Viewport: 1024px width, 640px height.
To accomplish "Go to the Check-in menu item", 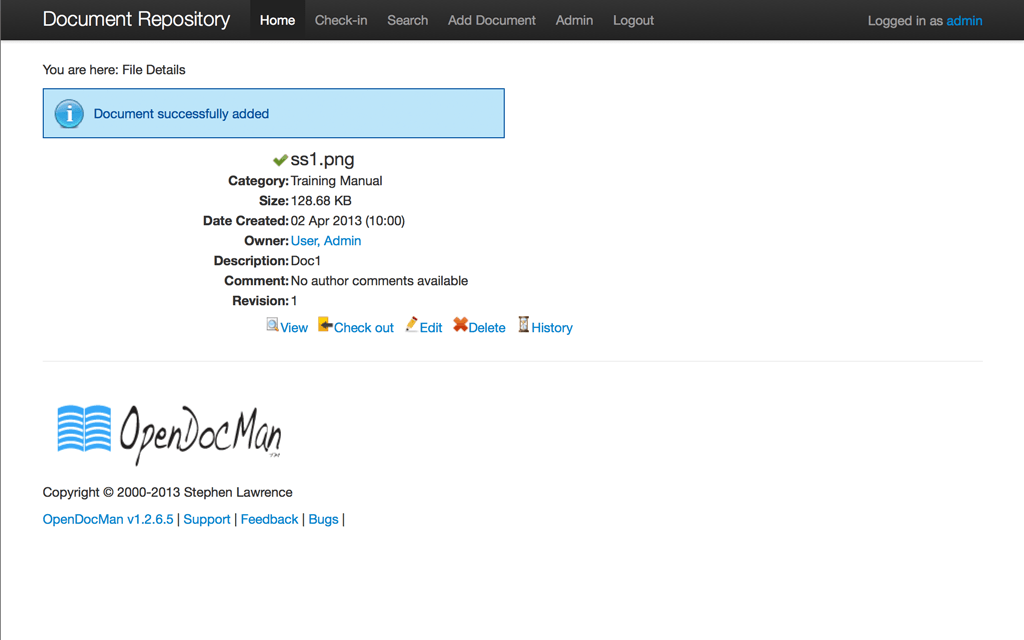I will point(341,20).
